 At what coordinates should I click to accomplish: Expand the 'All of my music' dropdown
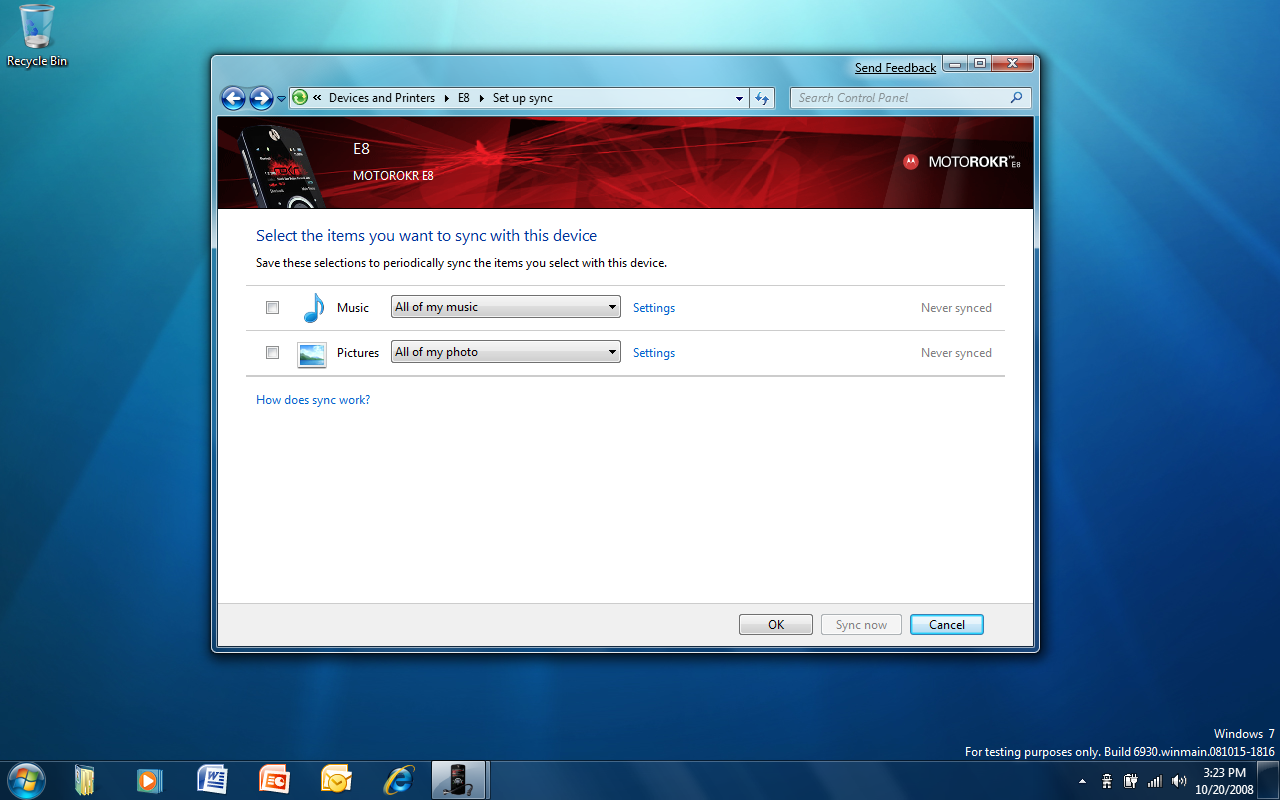click(x=505, y=307)
